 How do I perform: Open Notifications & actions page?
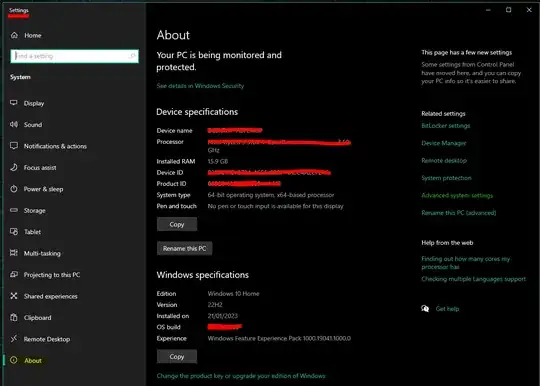[x=55, y=146]
